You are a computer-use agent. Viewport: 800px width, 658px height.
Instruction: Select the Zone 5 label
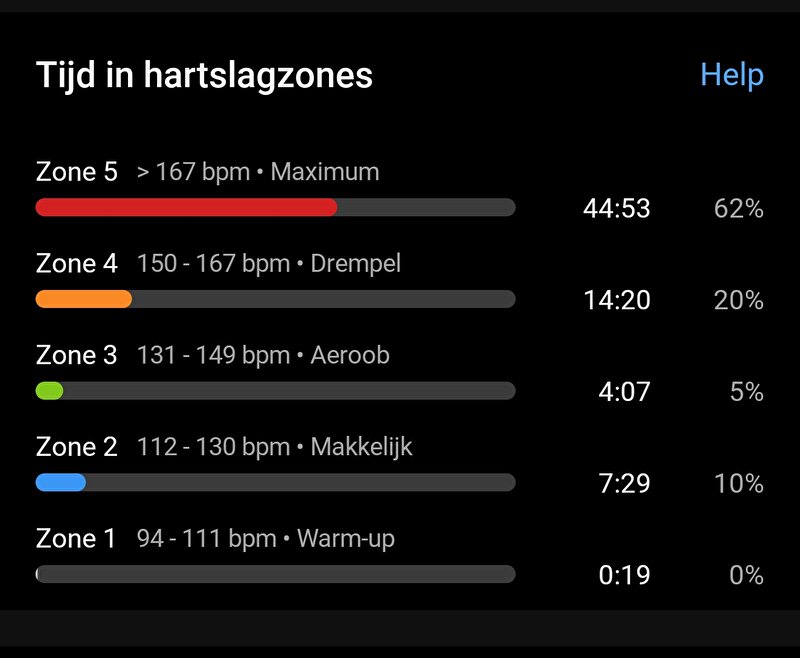(x=77, y=172)
